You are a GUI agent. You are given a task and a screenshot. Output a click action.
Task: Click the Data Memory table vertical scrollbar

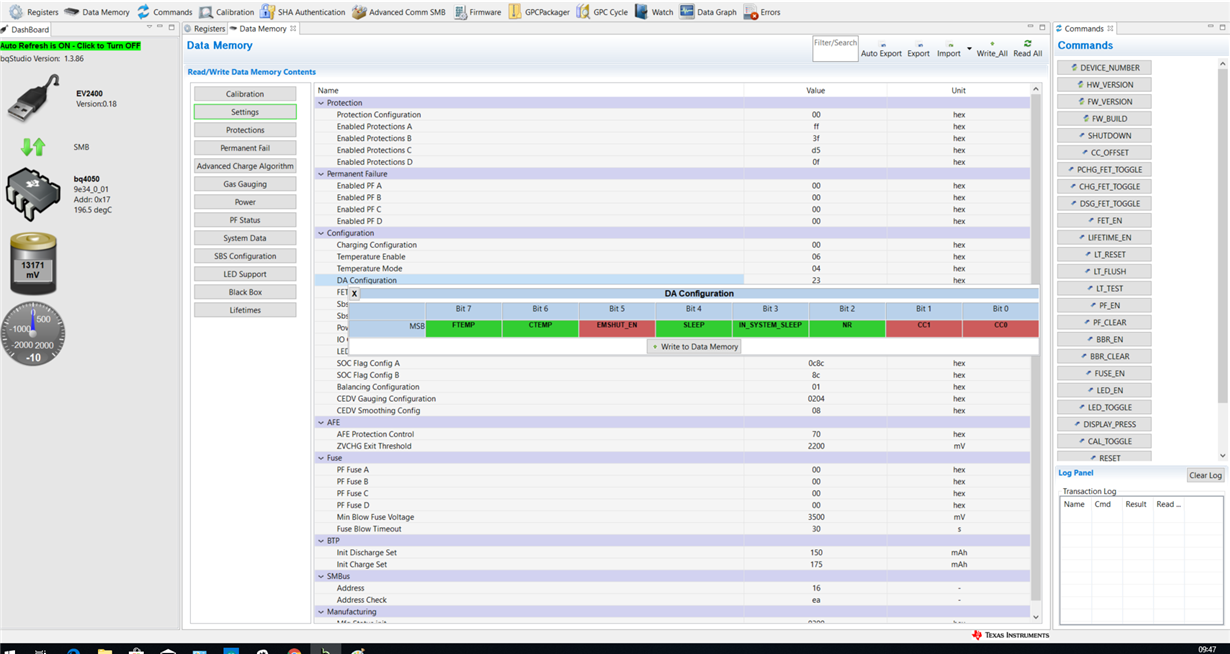point(1036,350)
